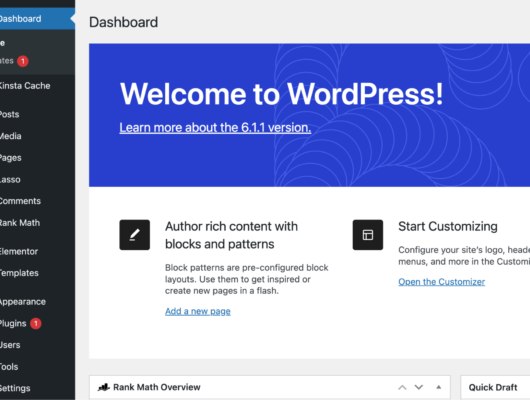
Task: Open the Settings menu
Action: [15, 388]
